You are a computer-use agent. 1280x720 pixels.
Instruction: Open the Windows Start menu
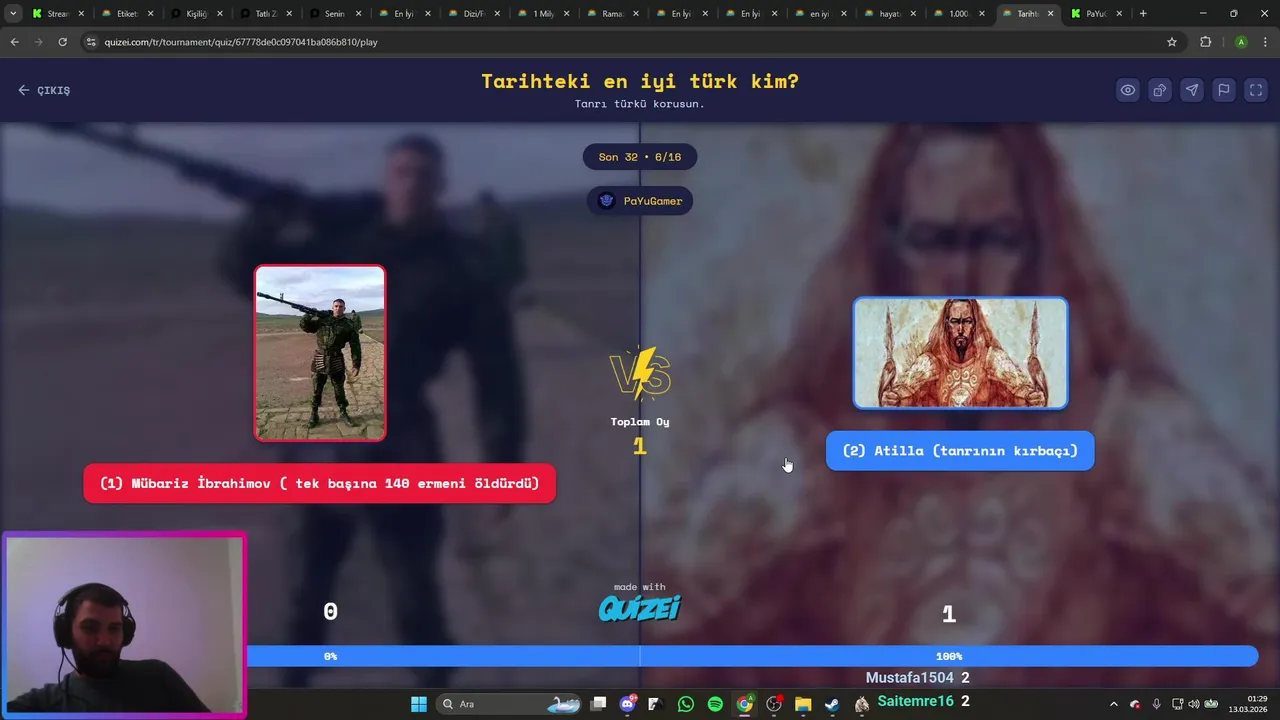coord(419,704)
